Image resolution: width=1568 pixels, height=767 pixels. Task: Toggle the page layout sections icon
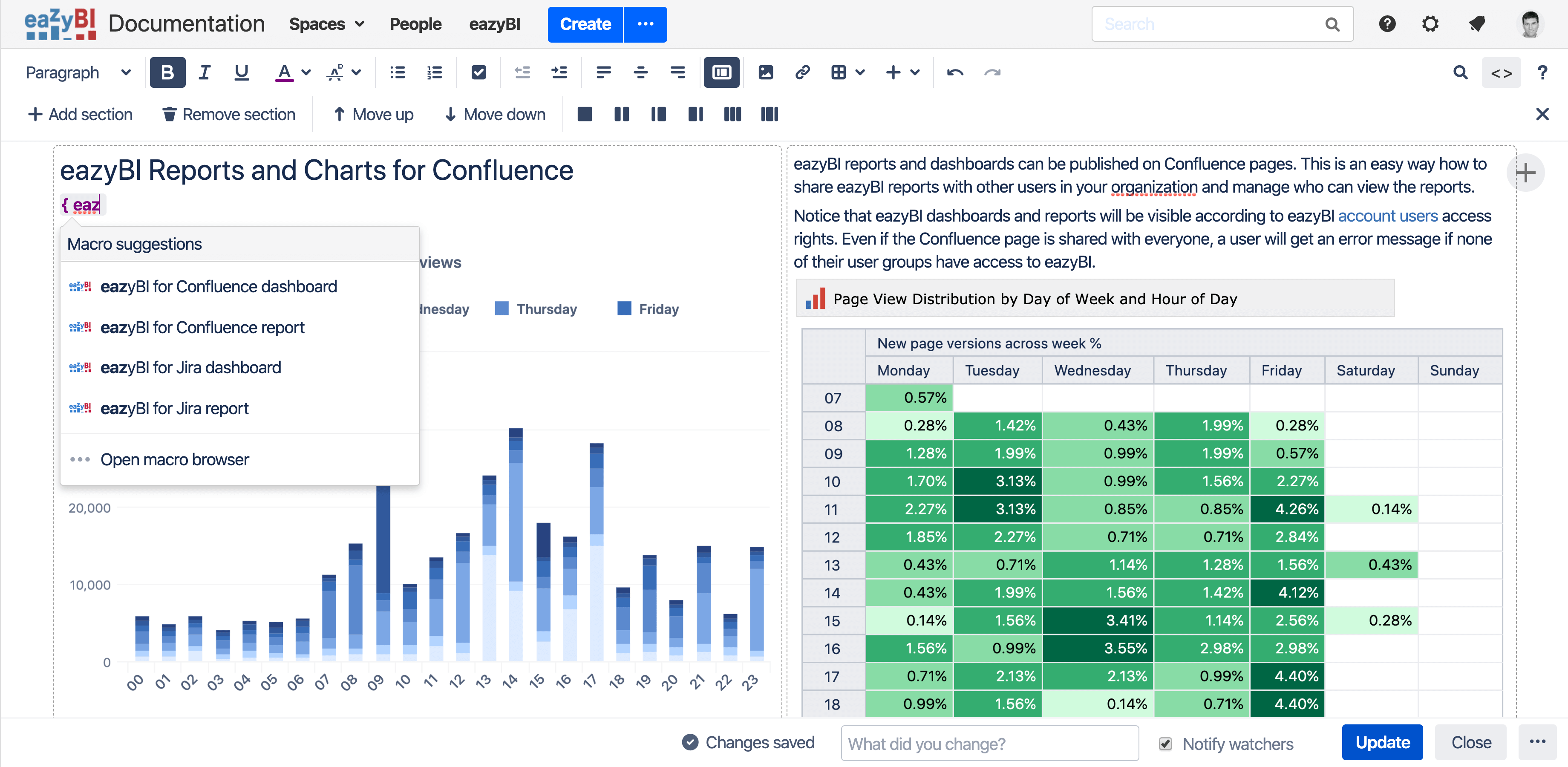(x=721, y=72)
